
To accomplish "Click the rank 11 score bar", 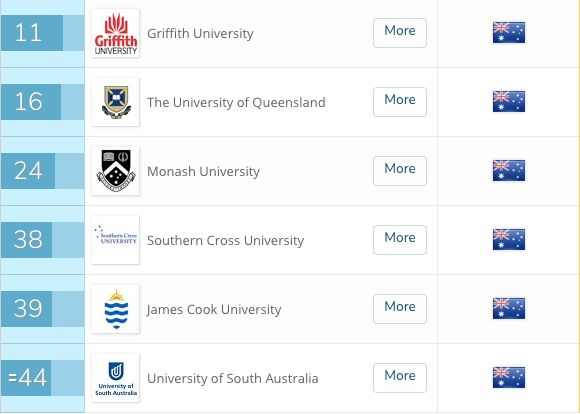I will 43,33.
